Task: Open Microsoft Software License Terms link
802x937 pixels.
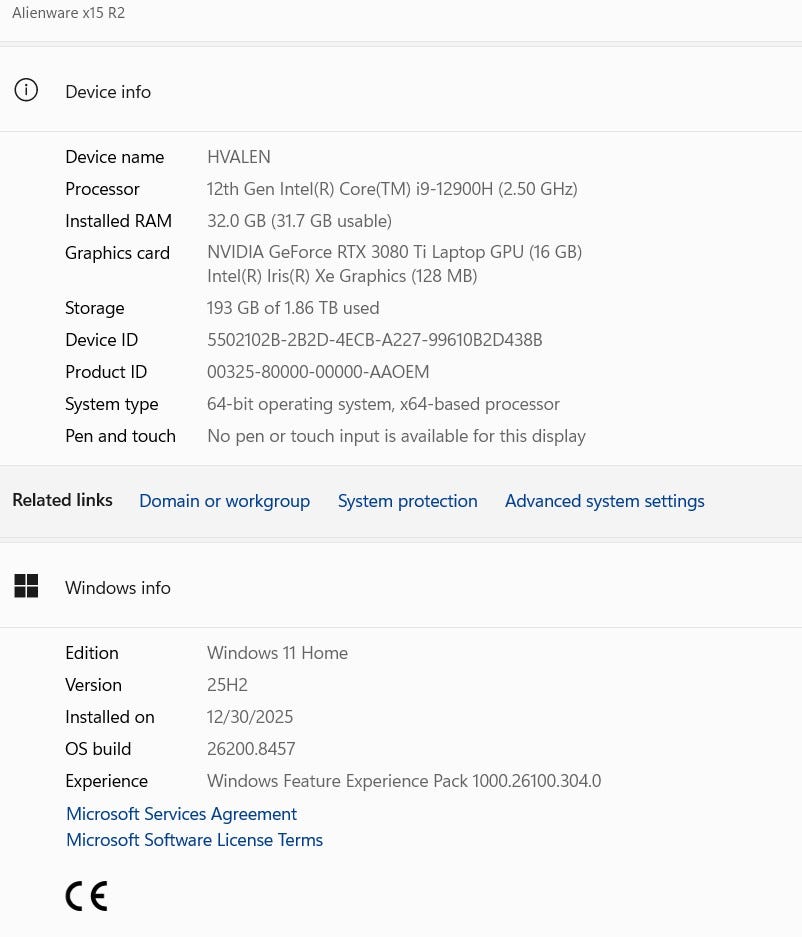Action: coord(194,840)
